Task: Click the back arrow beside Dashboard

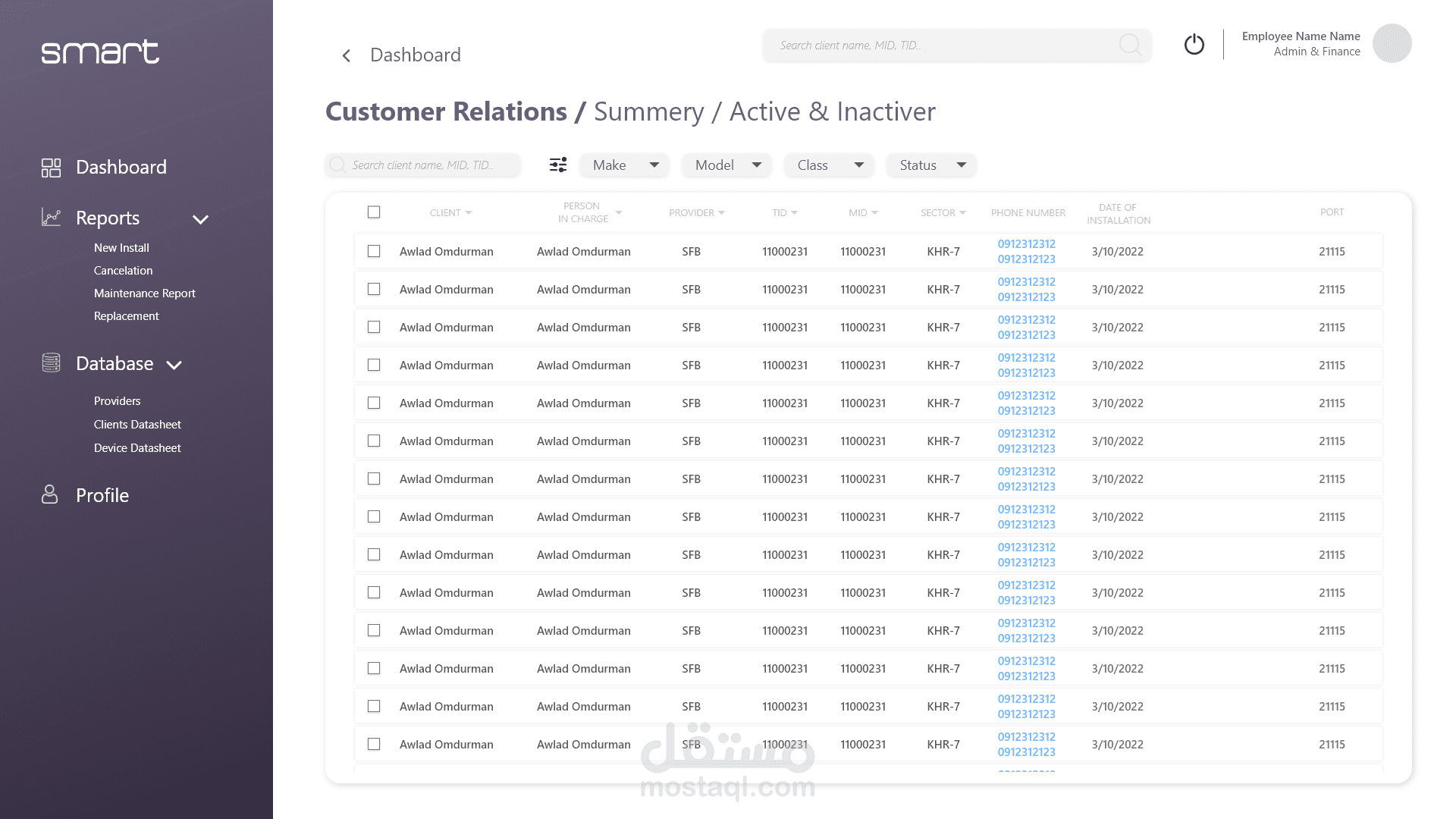Action: point(347,55)
